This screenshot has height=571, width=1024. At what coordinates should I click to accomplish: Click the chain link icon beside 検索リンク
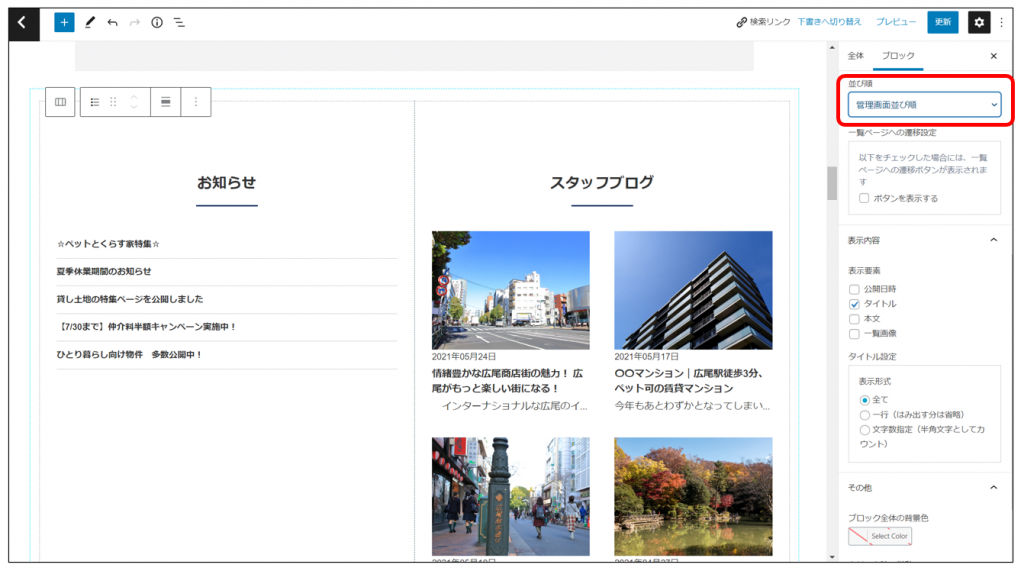pyautogui.click(x=741, y=23)
